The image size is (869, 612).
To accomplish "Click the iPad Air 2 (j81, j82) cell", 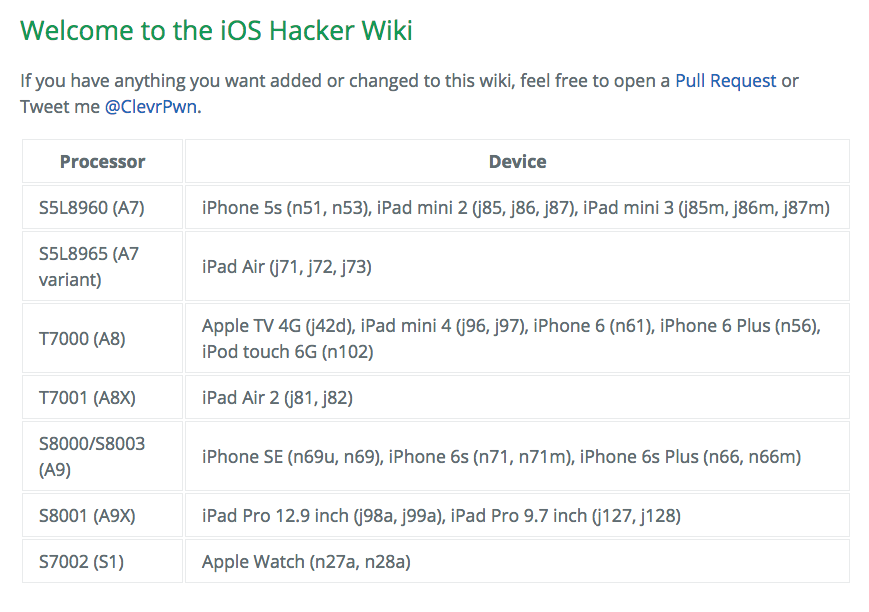I will click(277, 398).
